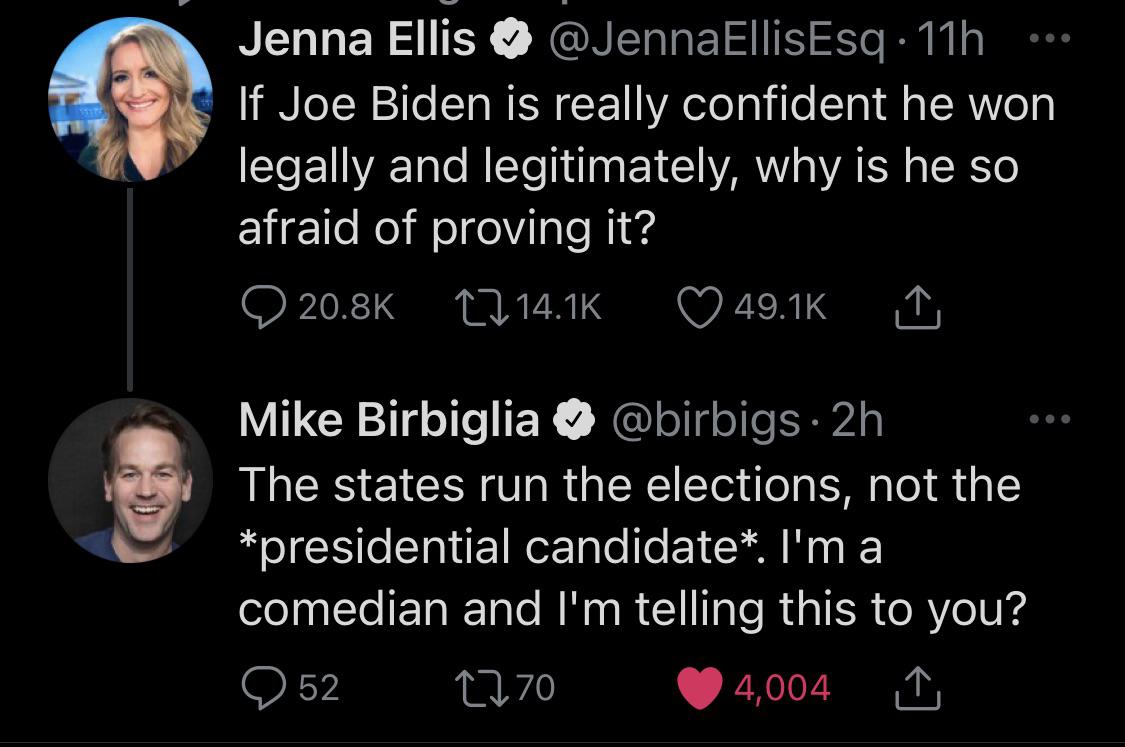Open more options on Mike Birbiglia's tweet
Viewport: 1125px width, 747px height.
(x=1049, y=420)
